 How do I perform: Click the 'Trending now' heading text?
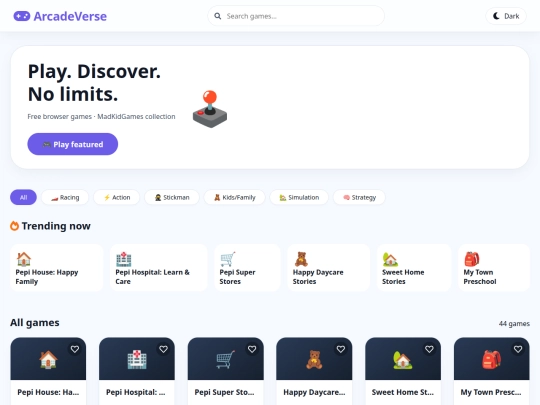pyautogui.click(x=56, y=226)
